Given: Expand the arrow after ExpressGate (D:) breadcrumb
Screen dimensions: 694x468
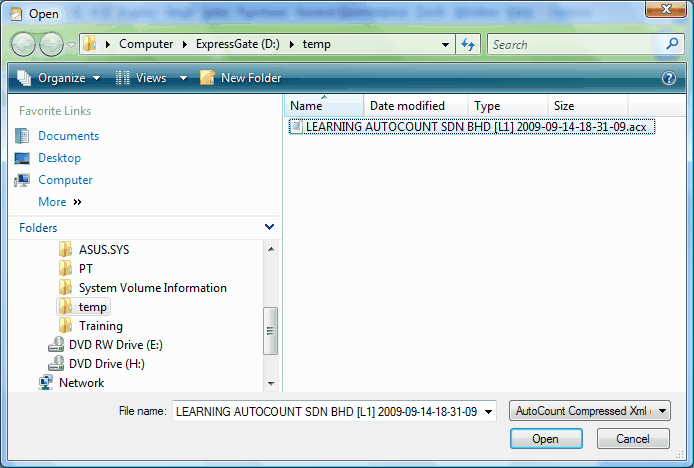Looking at the screenshot, I should [x=292, y=44].
